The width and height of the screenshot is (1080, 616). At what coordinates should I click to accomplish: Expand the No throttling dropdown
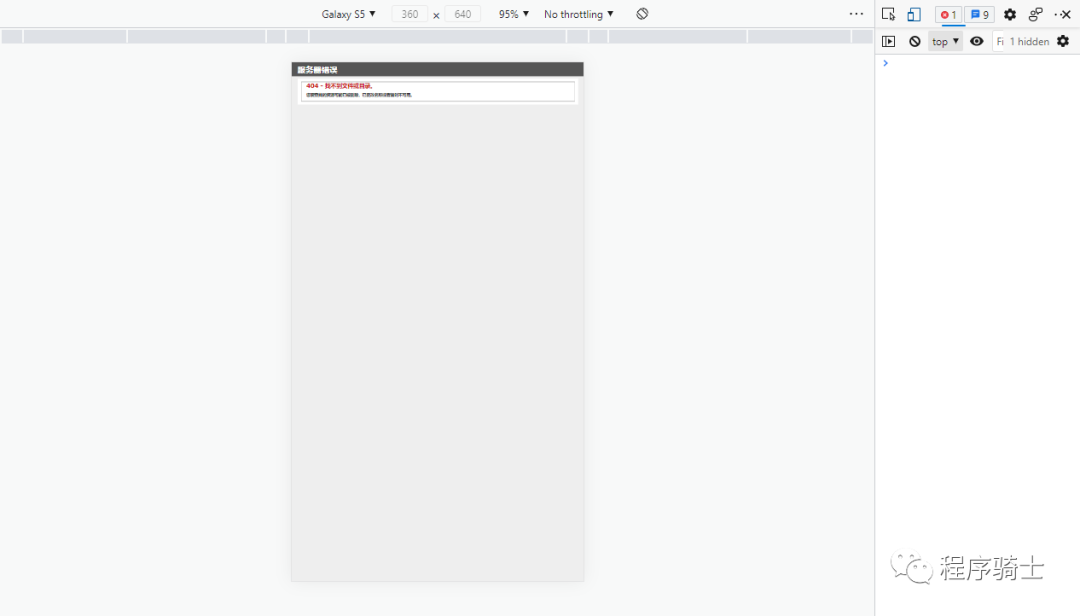pos(579,14)
